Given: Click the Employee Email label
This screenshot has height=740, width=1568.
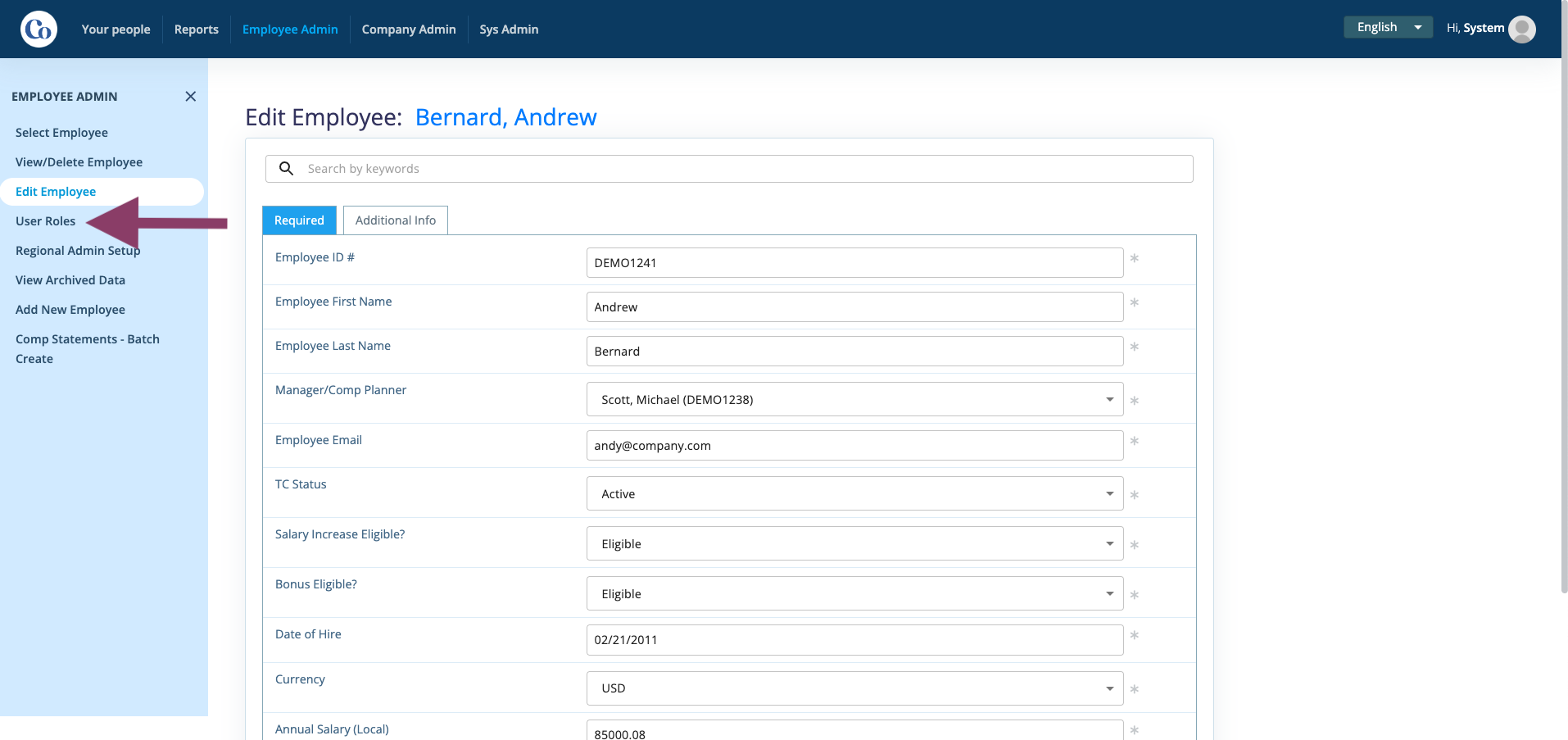Looking at the screenshot, I should (x=319, y=440).
